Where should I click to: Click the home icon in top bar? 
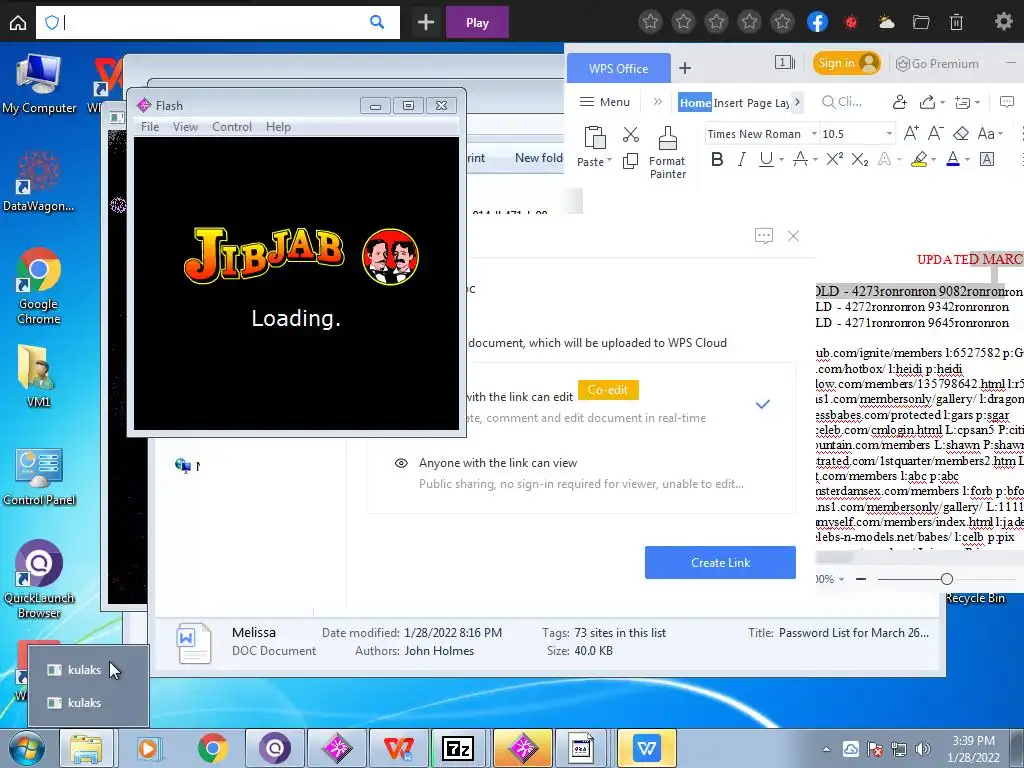(18, 22)
